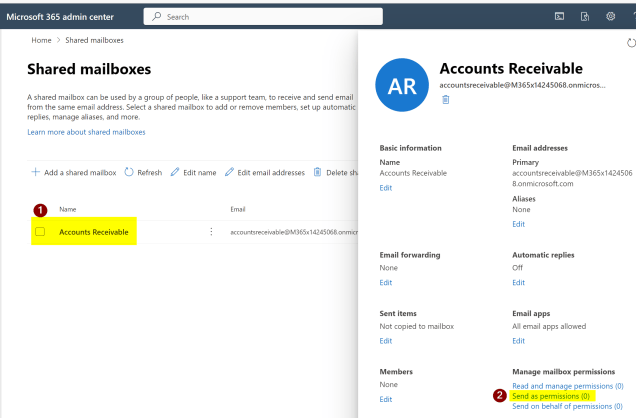Edit the Email forwarding setting
636x418 pixels.
[x=386, y=283]
